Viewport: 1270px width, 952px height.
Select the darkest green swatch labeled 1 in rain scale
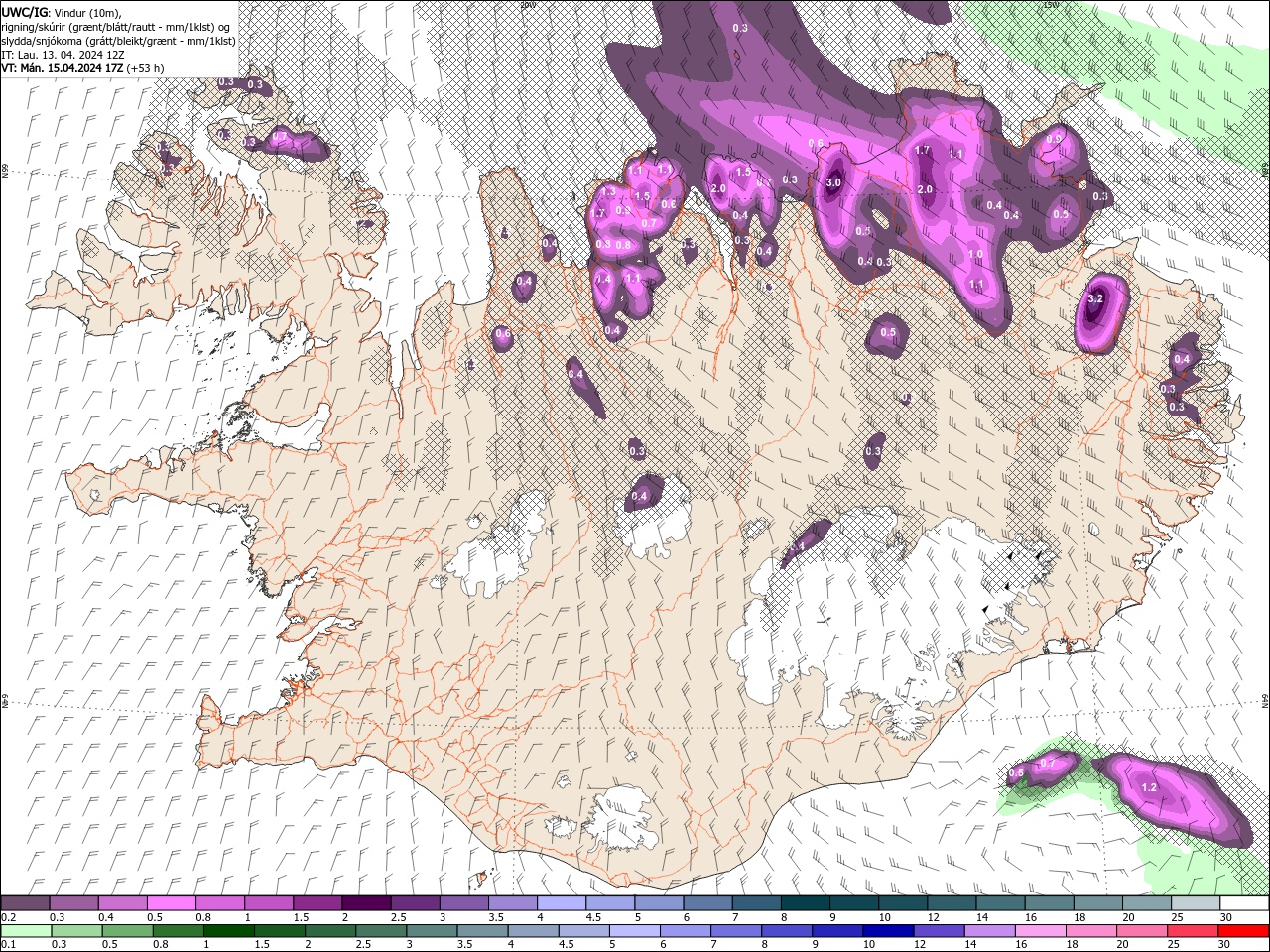(229, 931)
